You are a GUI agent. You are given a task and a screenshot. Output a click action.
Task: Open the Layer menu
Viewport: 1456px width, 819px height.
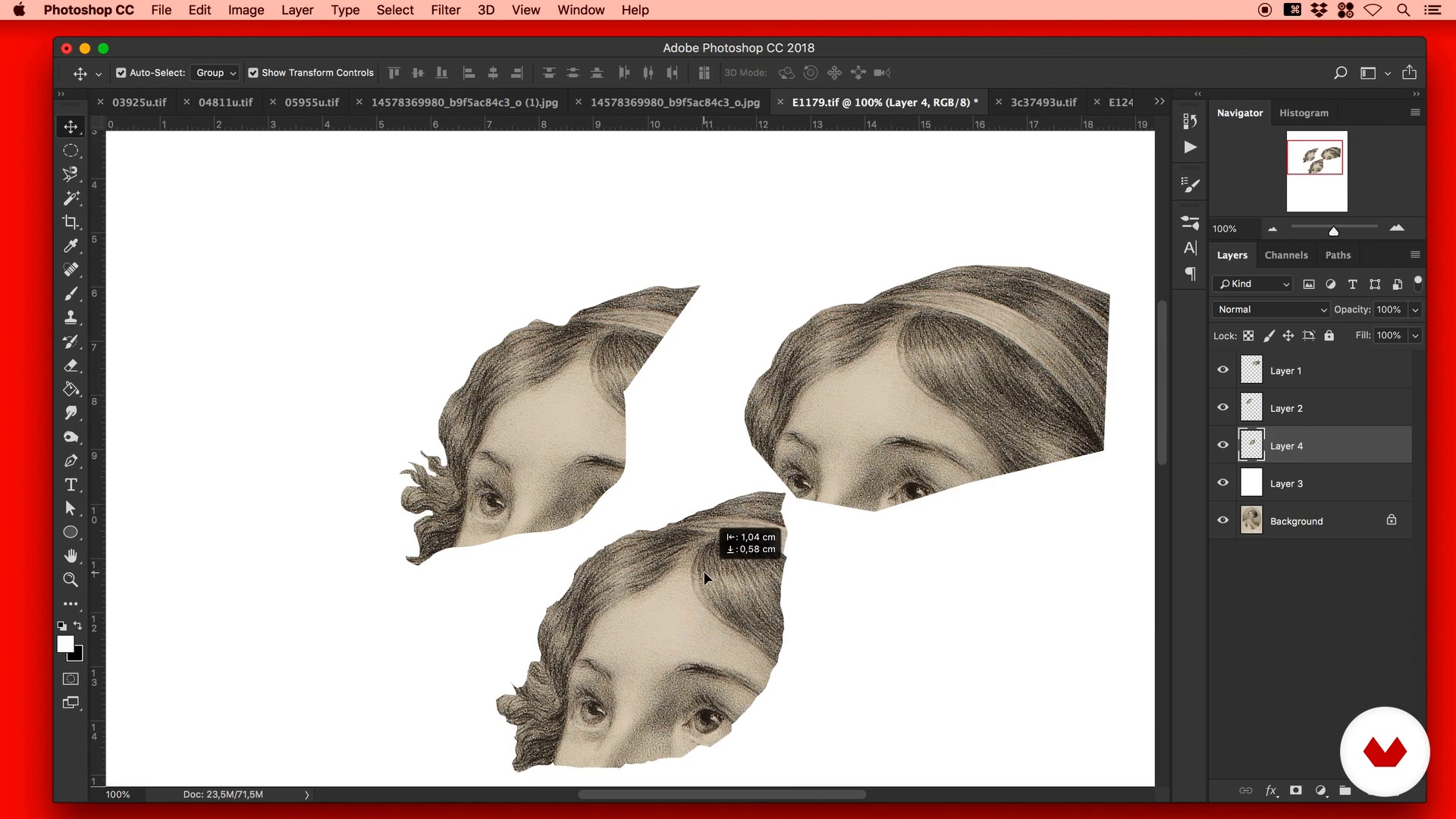tap(297, 10)
